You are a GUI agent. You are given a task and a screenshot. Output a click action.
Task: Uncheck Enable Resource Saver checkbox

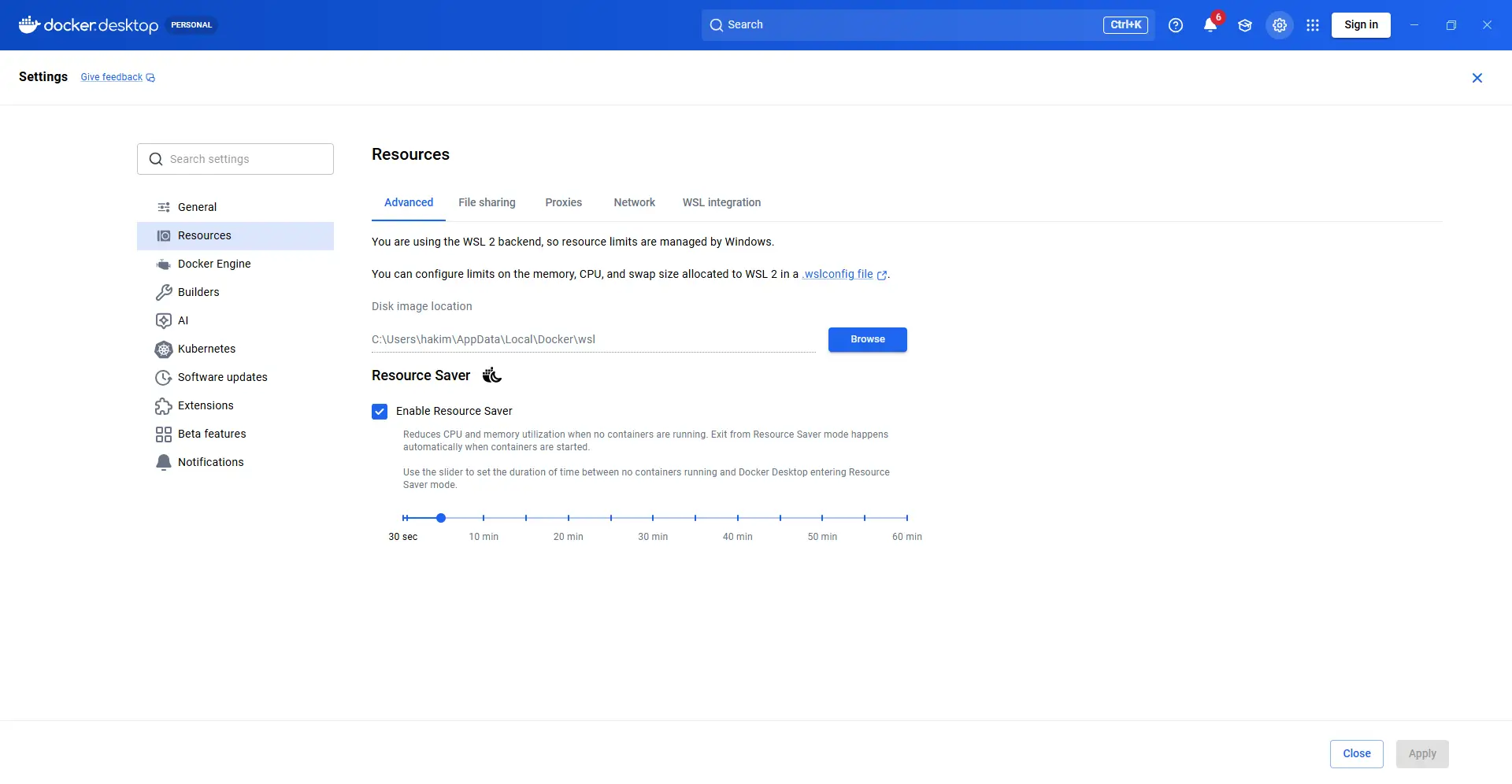380,412
